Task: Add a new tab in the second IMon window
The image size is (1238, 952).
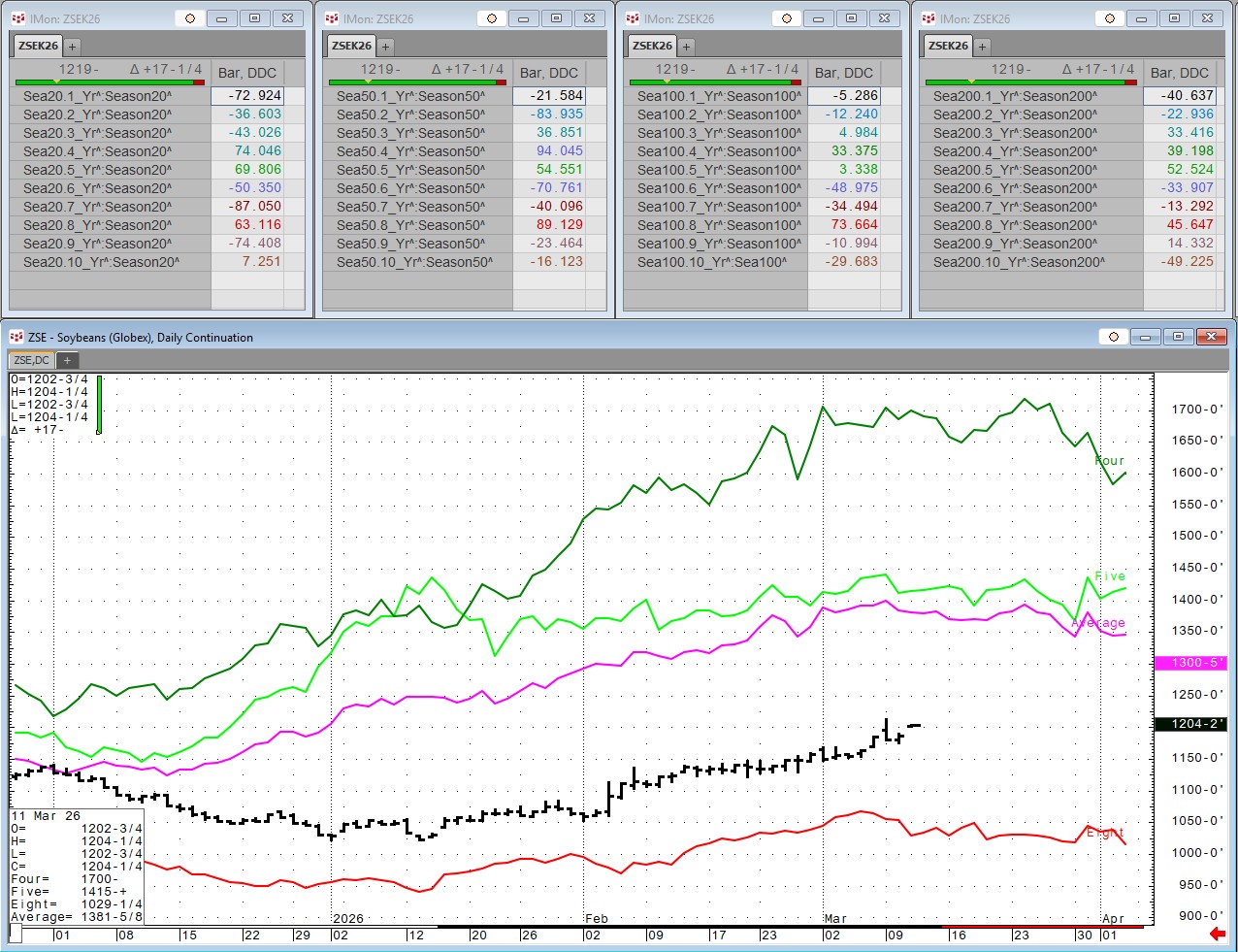Action: pos(386,46)
